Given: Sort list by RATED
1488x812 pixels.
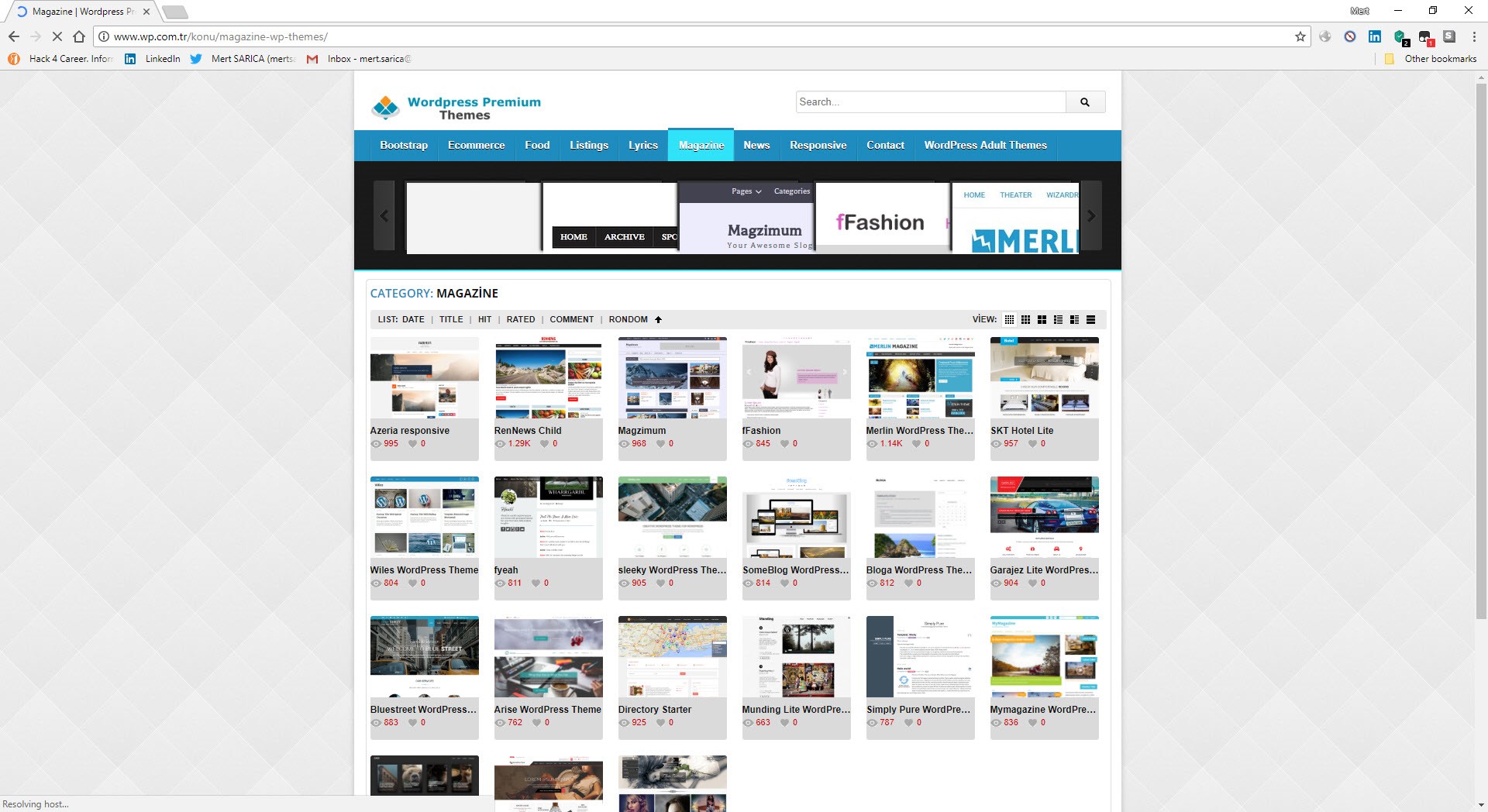Looking at the screenshot, I should click(521, 319).
